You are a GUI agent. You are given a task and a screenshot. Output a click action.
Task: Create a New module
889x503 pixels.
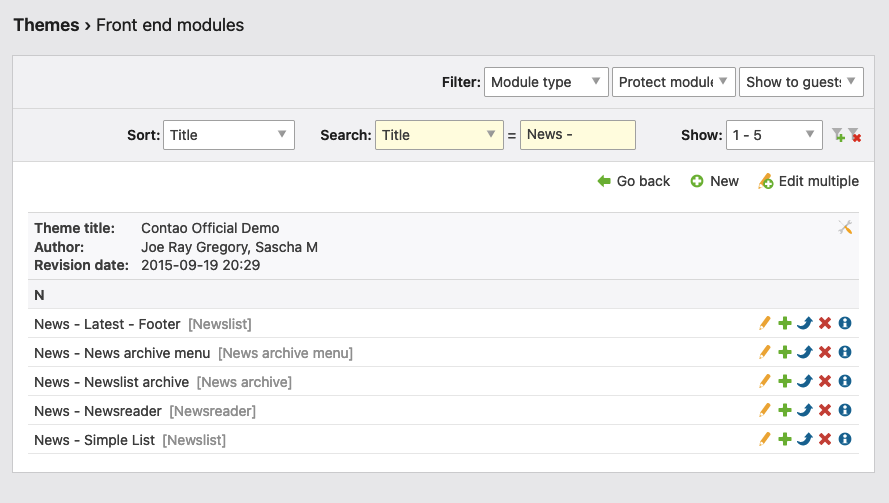[714, 181]
